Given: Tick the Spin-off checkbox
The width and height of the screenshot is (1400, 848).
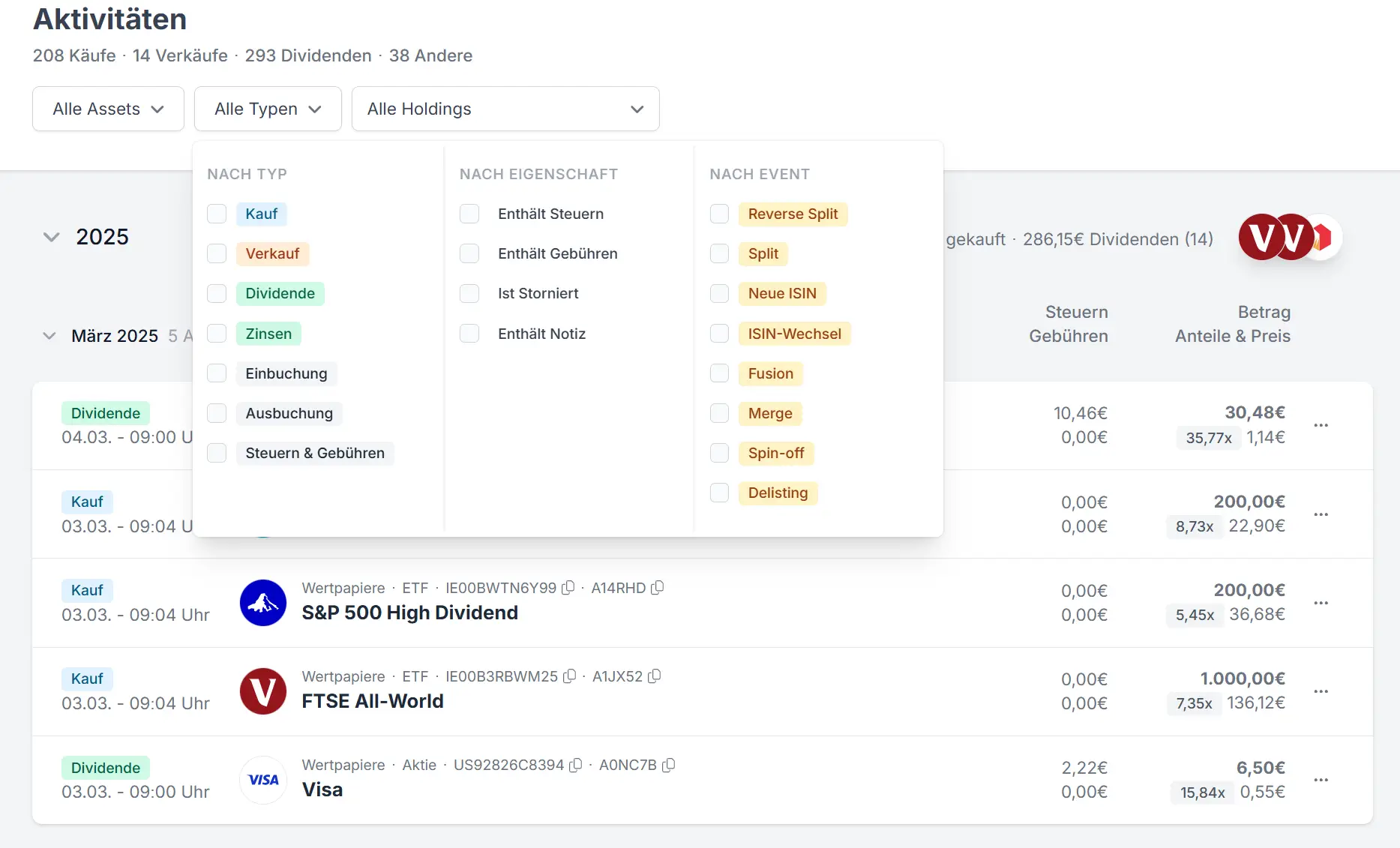Looking at the screenshot, I should coord(719,453).
